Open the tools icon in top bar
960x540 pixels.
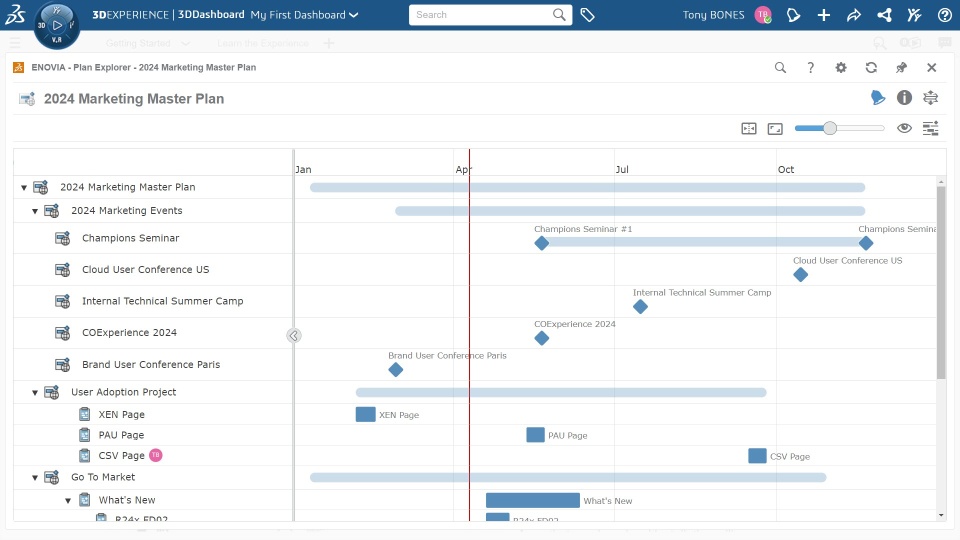coord(914,15)
